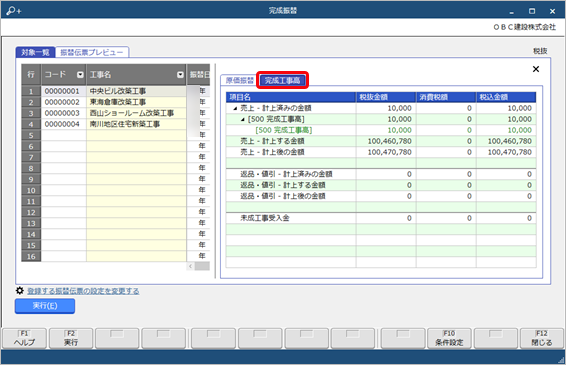Click code cell 00000001
The width and height of the screenshot is (566, 365).
(64, 91)
